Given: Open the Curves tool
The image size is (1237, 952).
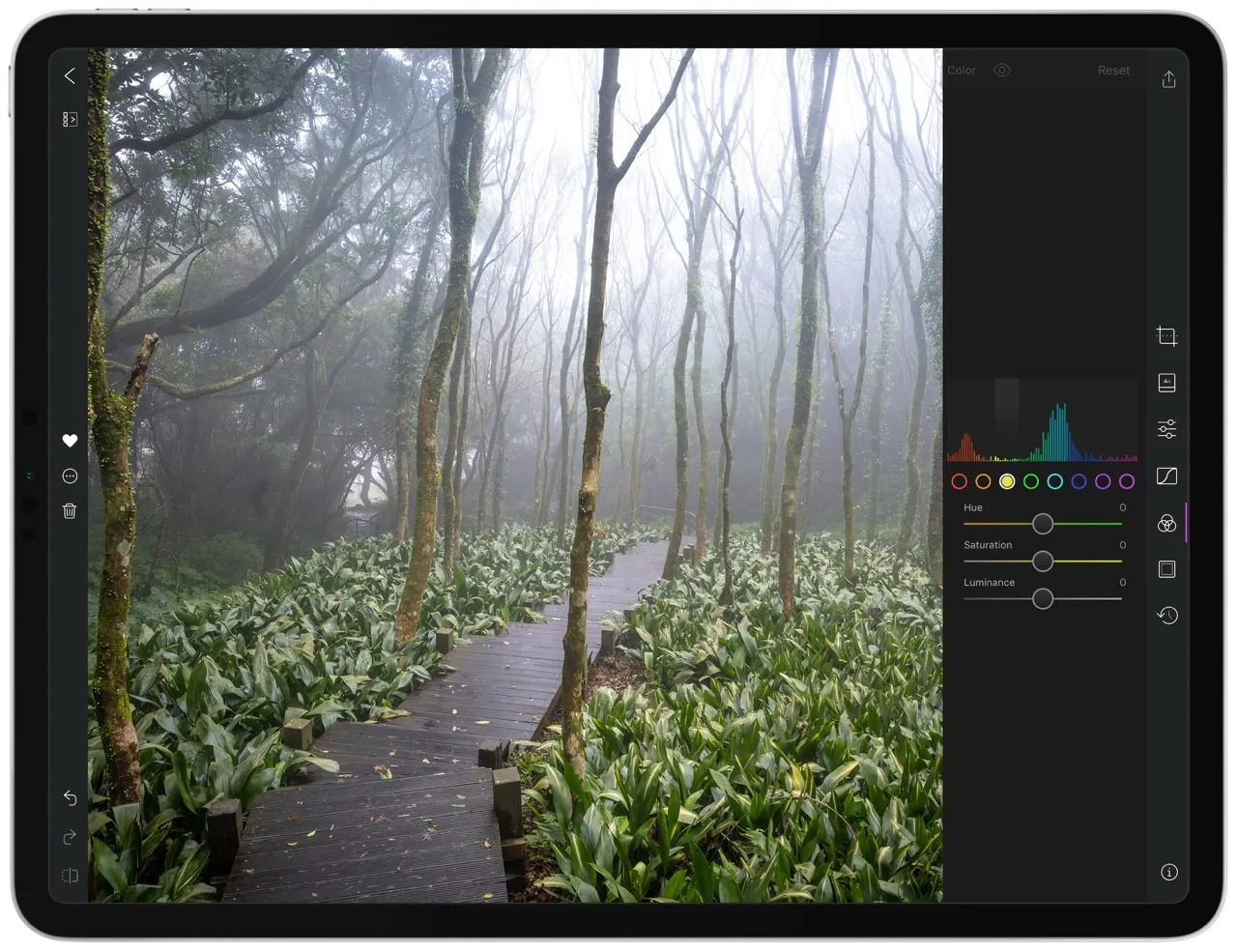Looking at the screenshot, I should click(x=1166, y=476).
